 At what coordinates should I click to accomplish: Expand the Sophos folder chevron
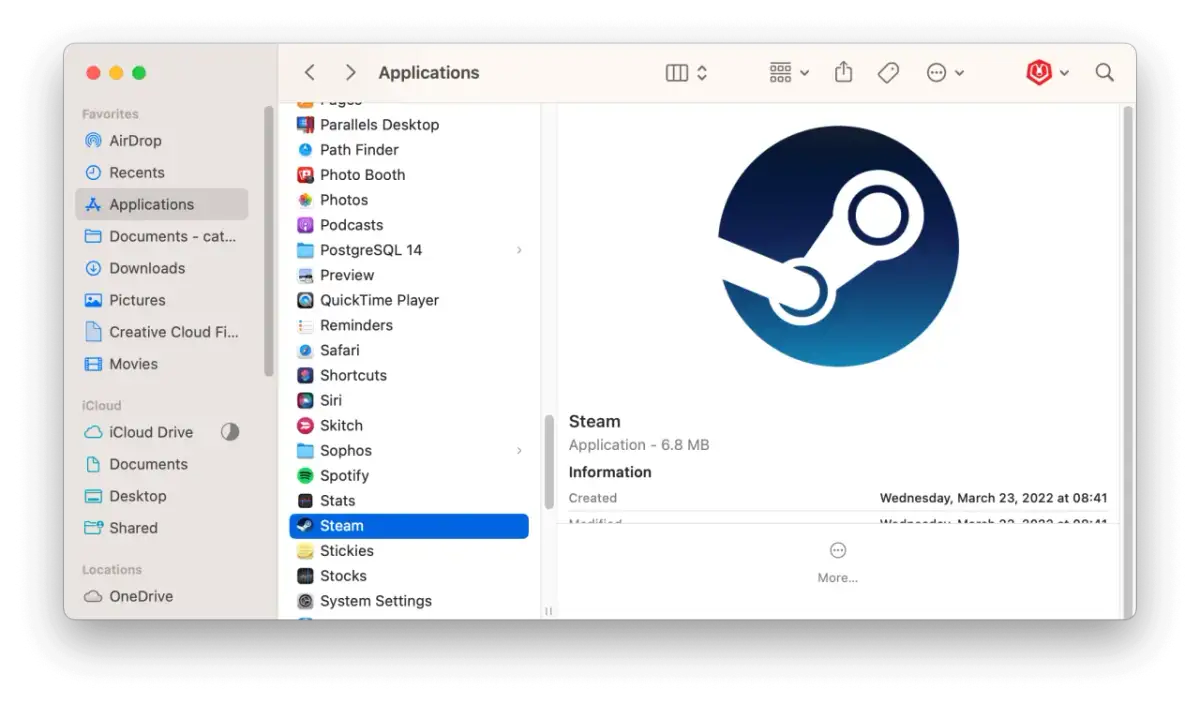click(519, 450)
